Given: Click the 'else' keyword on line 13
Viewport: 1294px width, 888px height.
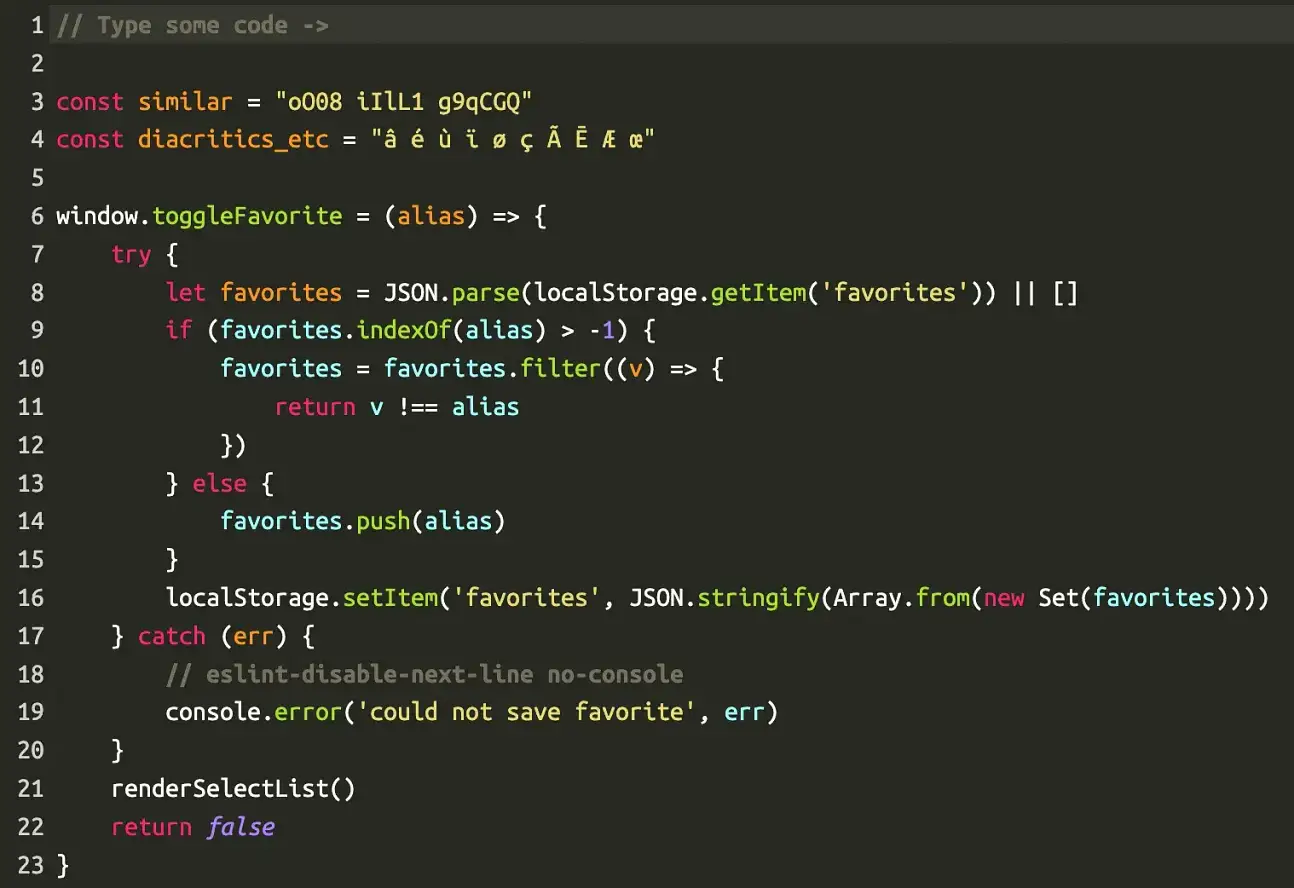Looking at the screenshot, I should point(219,482).
